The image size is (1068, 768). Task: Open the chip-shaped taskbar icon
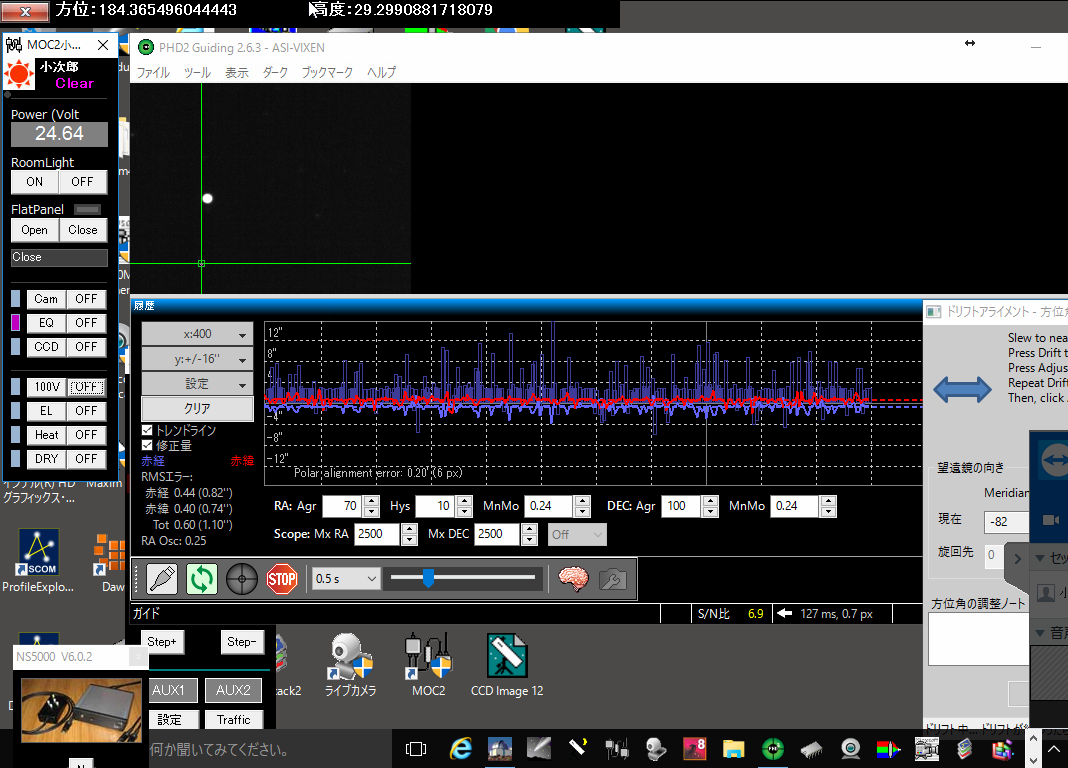pos(811,749)
